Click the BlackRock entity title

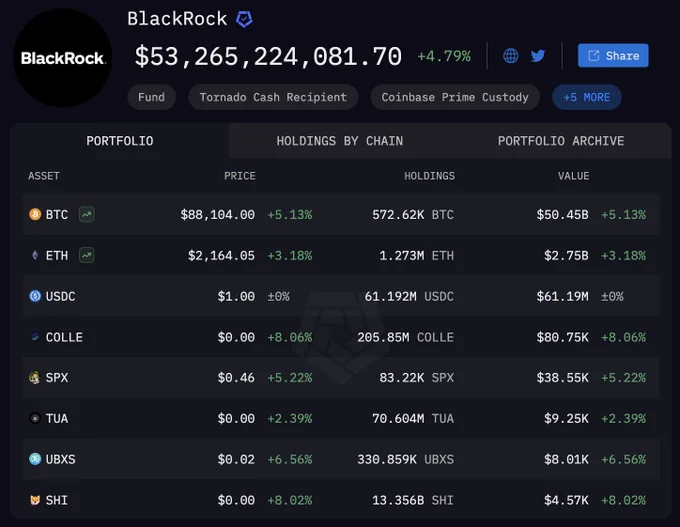pos(177,19)
